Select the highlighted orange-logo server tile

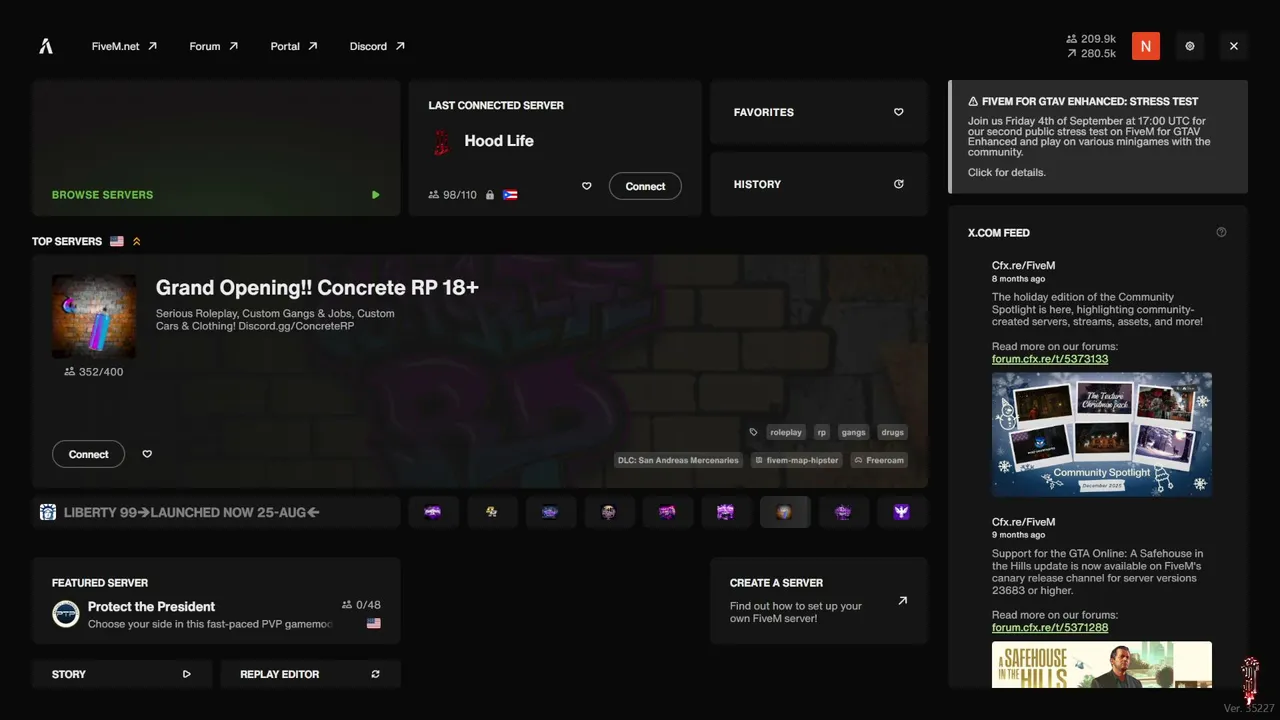pos(784,512)
